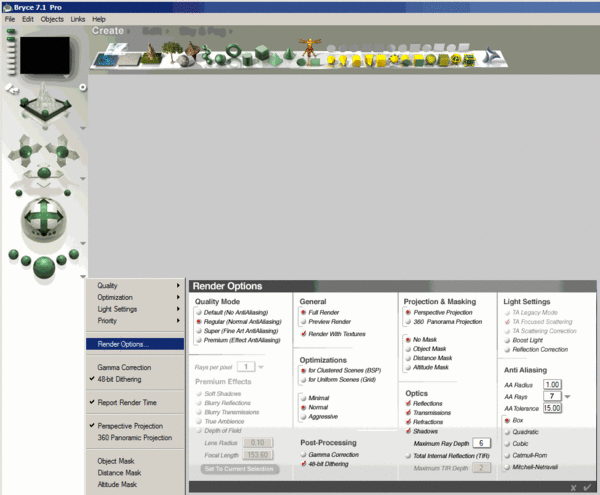600x495 pixels.
Task: Open the triangle menu below the camera crosses
Action: tap(83, 179)
